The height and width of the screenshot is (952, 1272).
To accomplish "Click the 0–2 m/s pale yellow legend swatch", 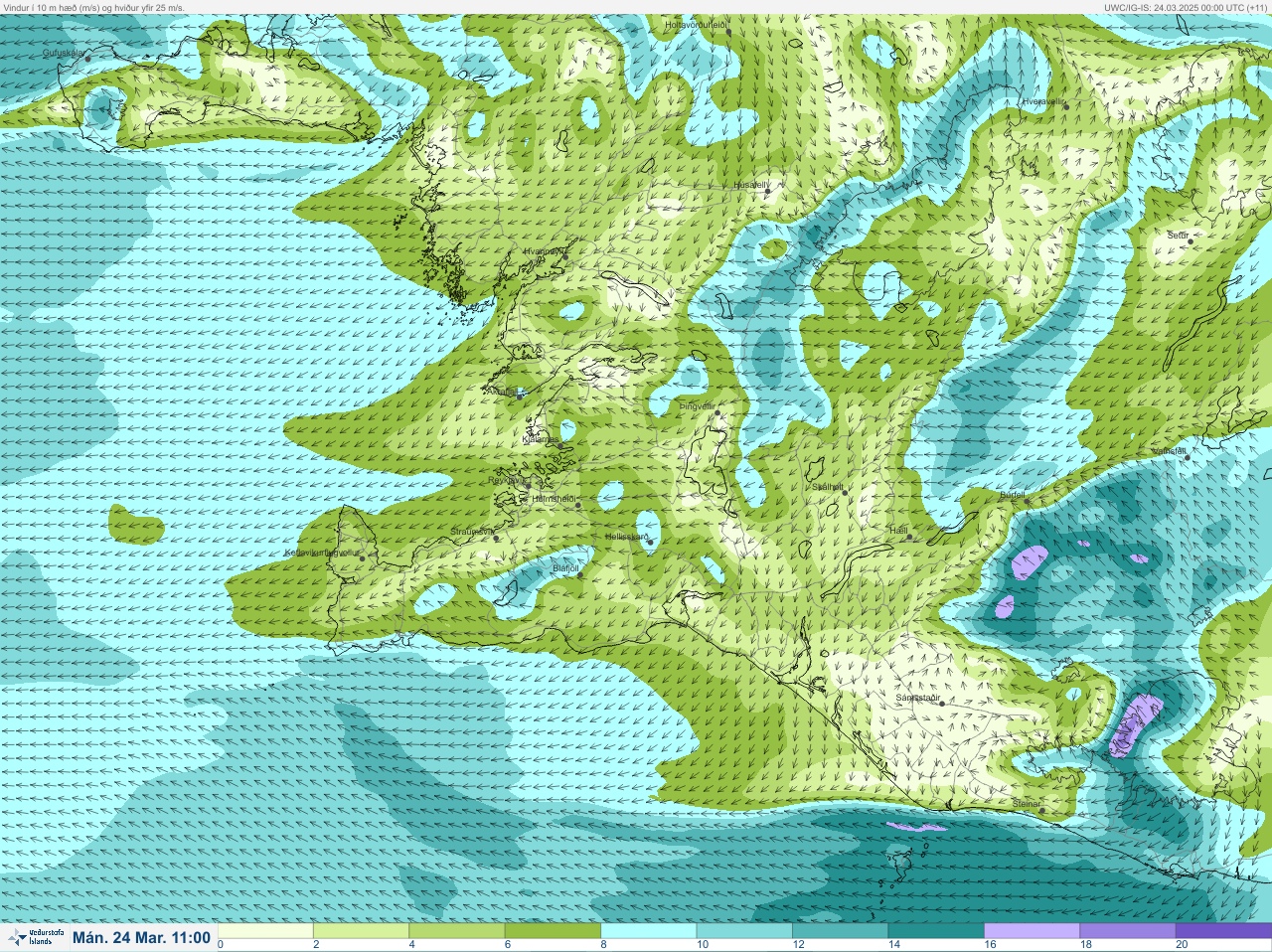I will click(266, 931).
